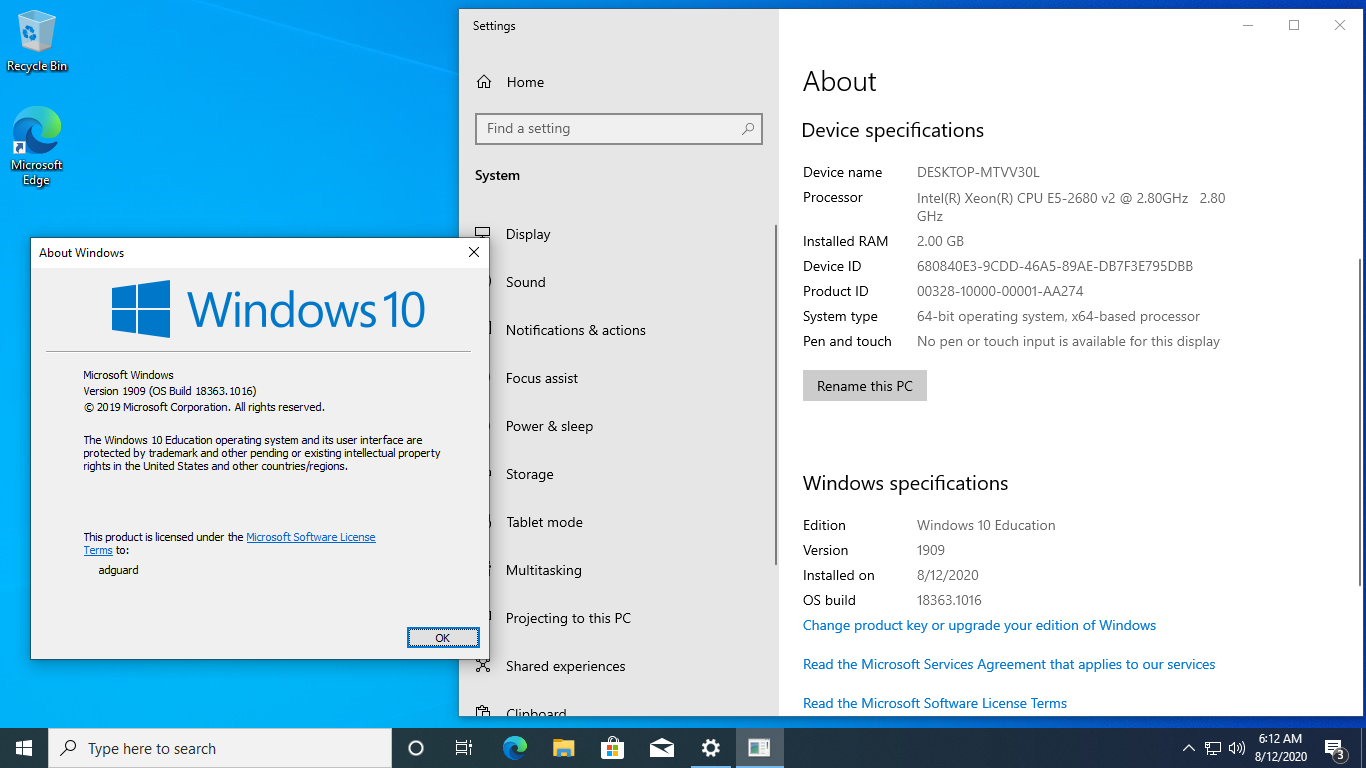Click the Installed RAM value 2.00 GB
Screen dimensions: 1366x768
(x=940, y=241)
